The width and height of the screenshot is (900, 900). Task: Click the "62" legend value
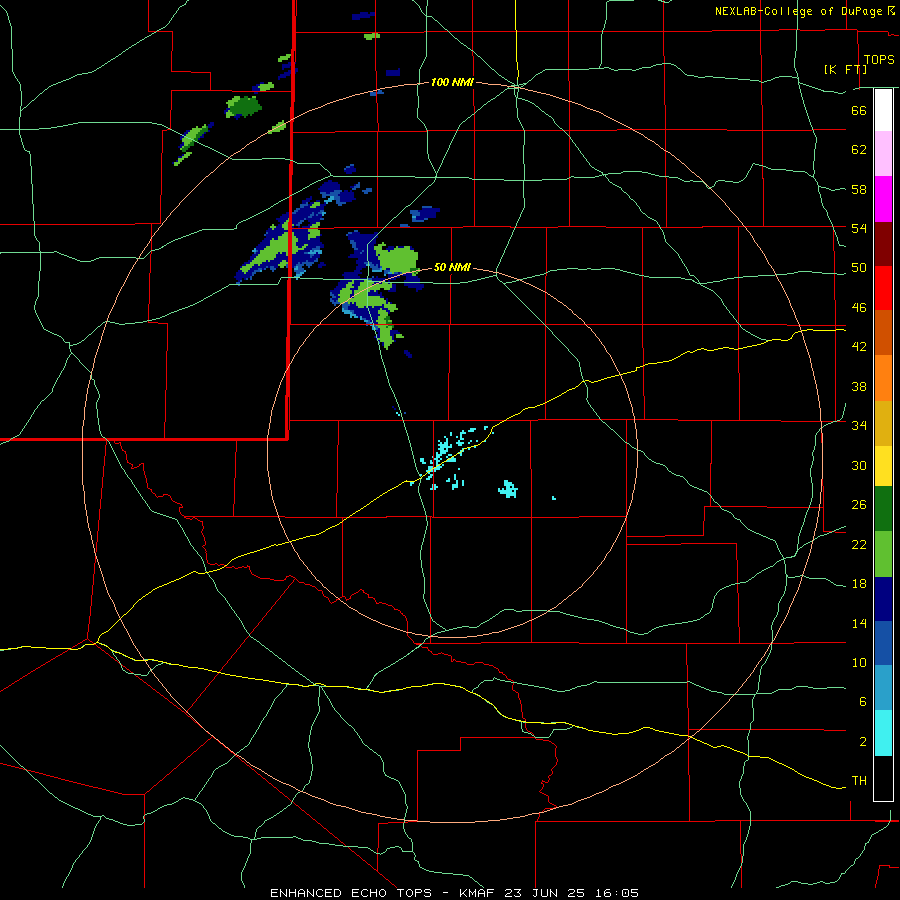pos(859,150)
